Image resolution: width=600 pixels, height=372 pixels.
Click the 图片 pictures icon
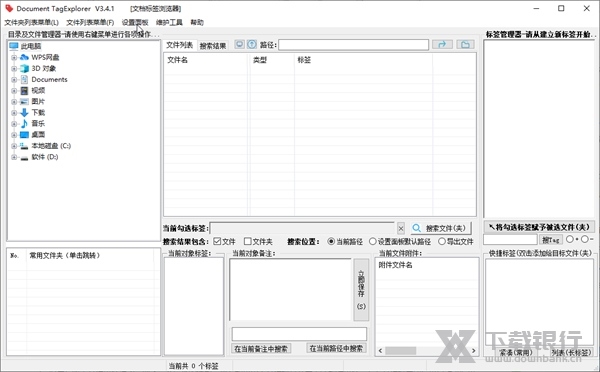24,101
